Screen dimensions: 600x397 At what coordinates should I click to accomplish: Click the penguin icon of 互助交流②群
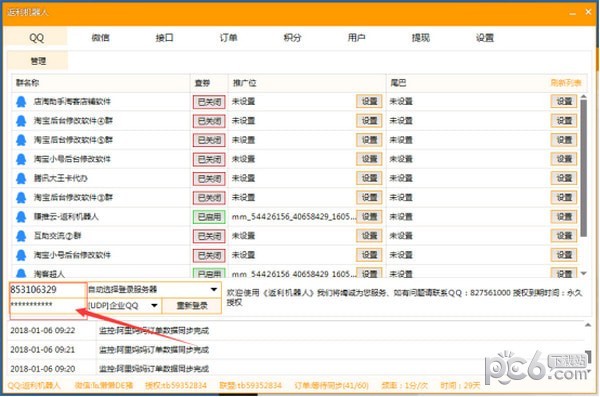21,236
